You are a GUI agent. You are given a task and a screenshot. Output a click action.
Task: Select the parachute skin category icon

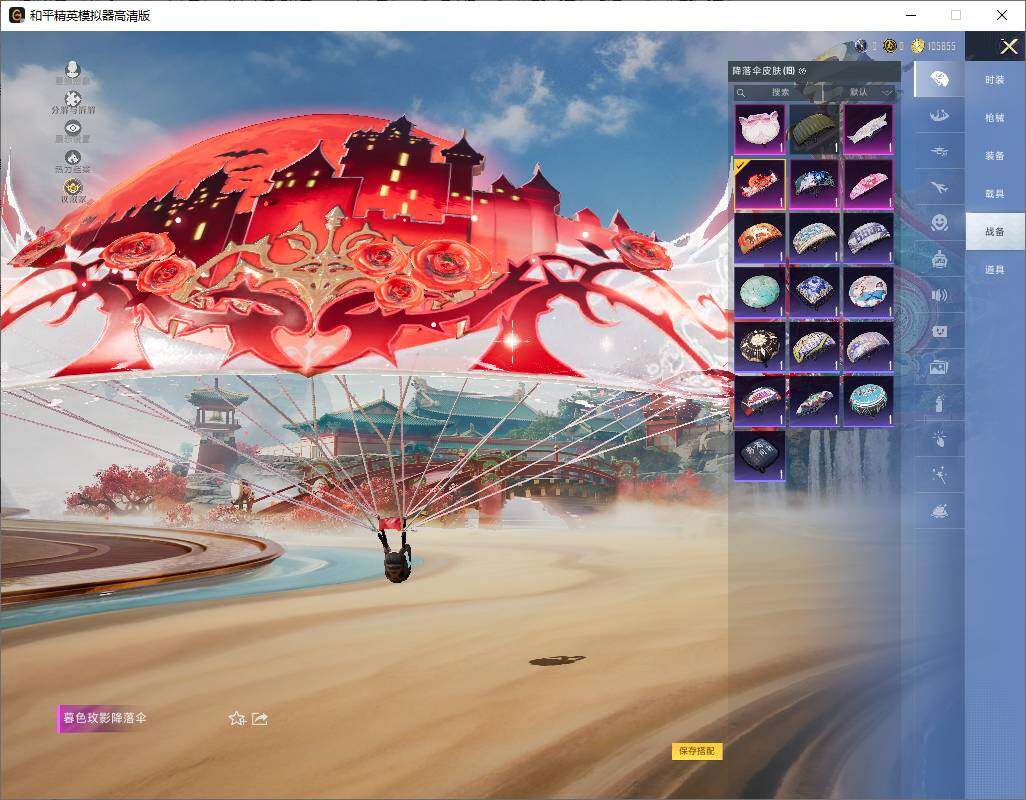pyautogui.click(x=938, y=79)
